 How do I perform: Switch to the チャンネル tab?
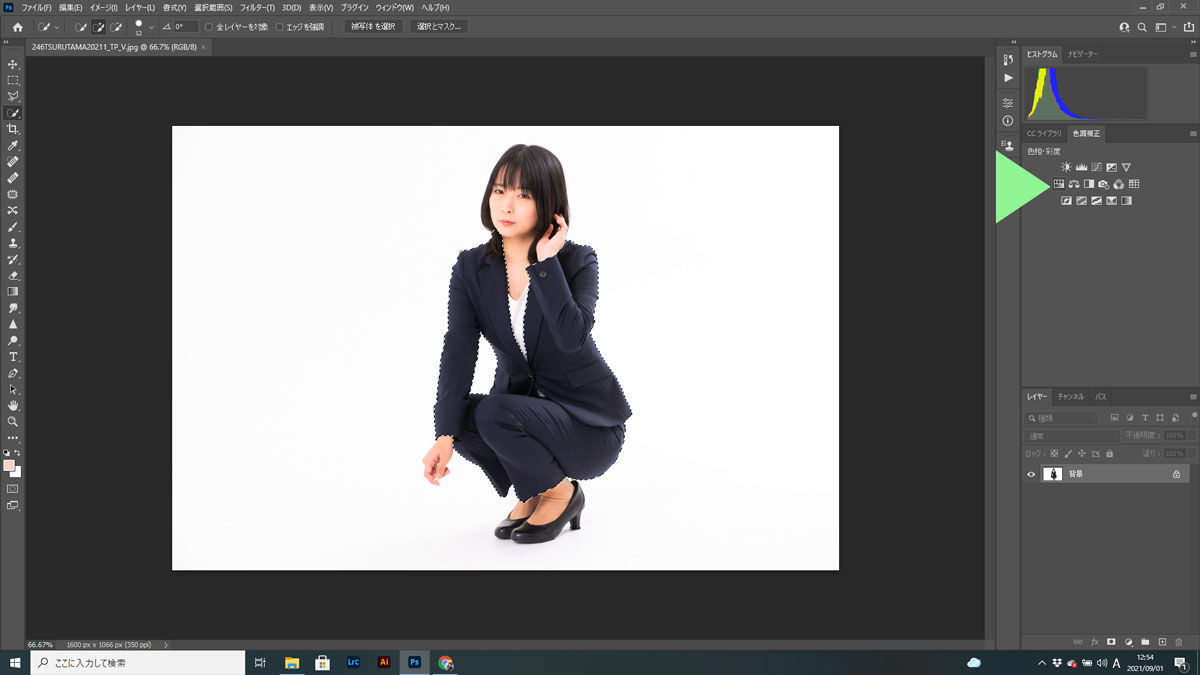(1070, 396)
